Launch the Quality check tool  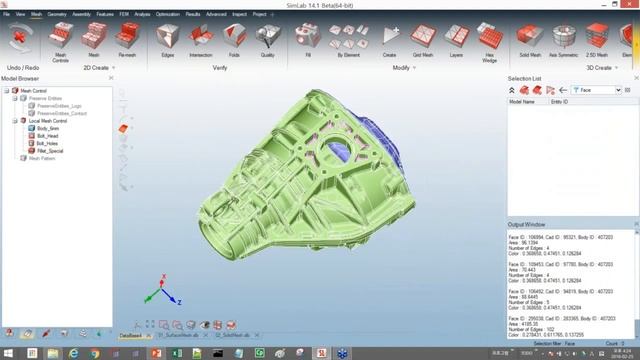click(x=267, y=40)
